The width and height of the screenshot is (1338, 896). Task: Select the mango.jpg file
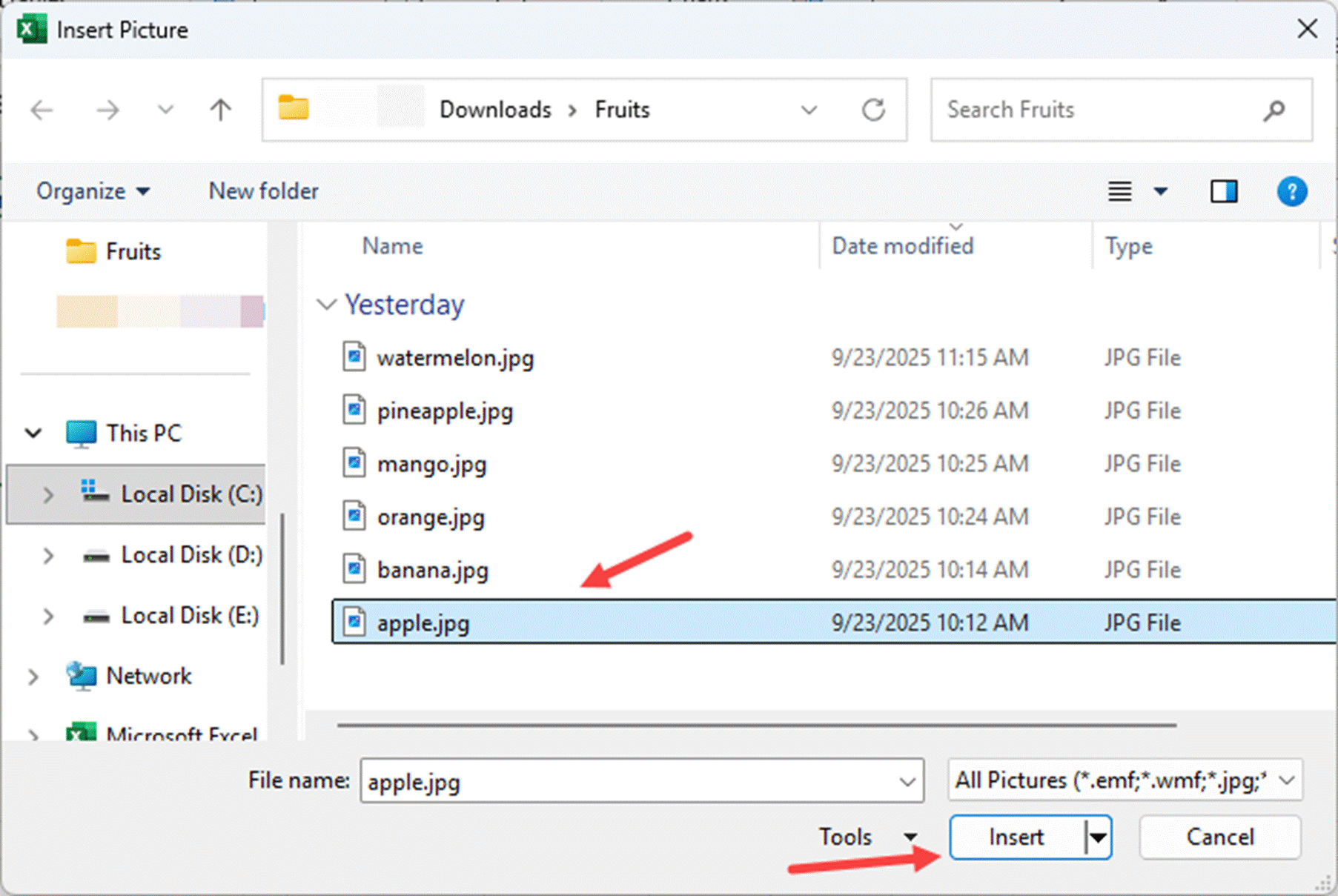coord(431,465)
